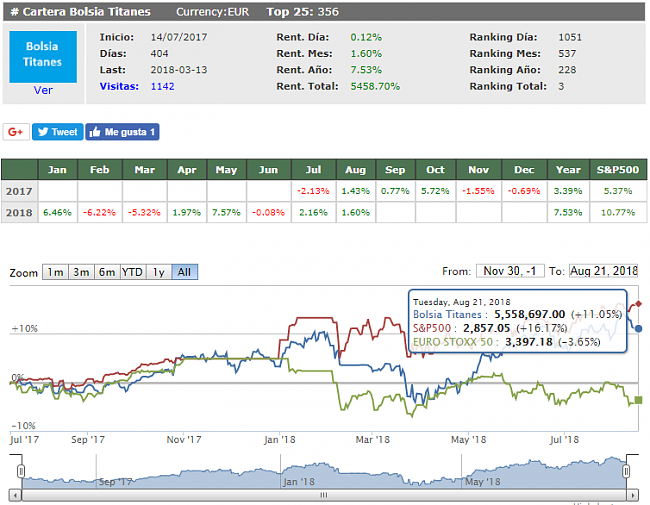
Task: Click the scrollbar right arrow
Action: tap(633, 495)
